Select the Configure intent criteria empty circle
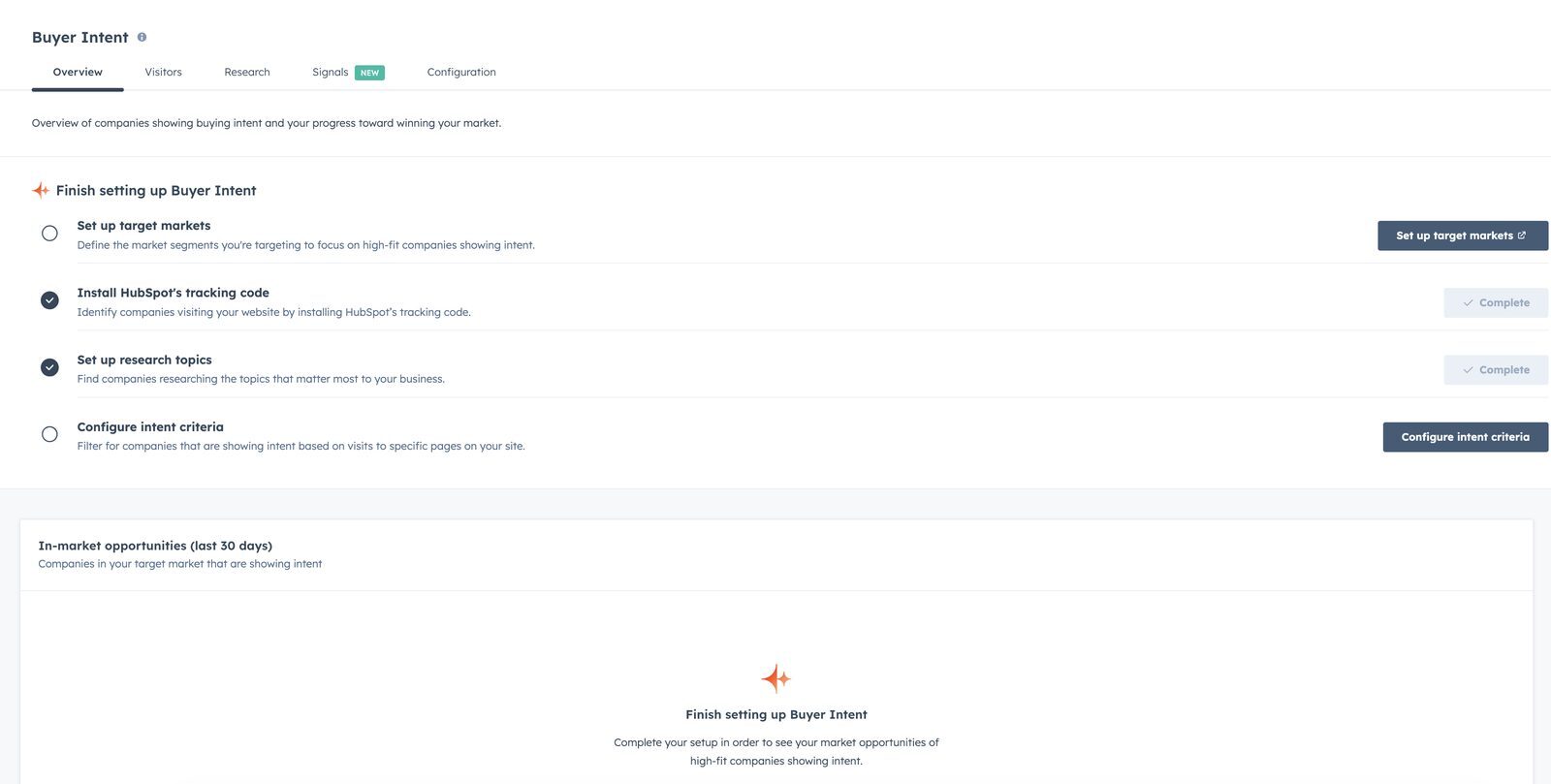The width and height of the screenshot is (1551, 784). coord(49,434)
